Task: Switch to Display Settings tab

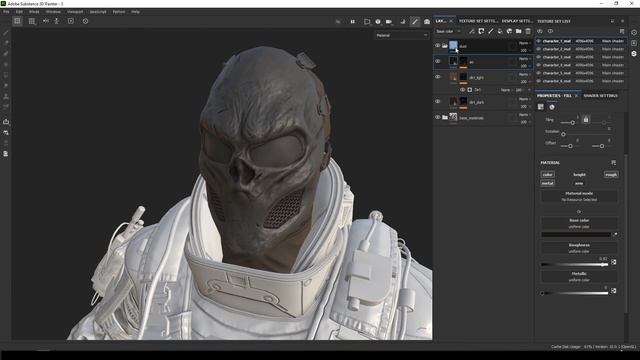Action: tap(517, 21)
